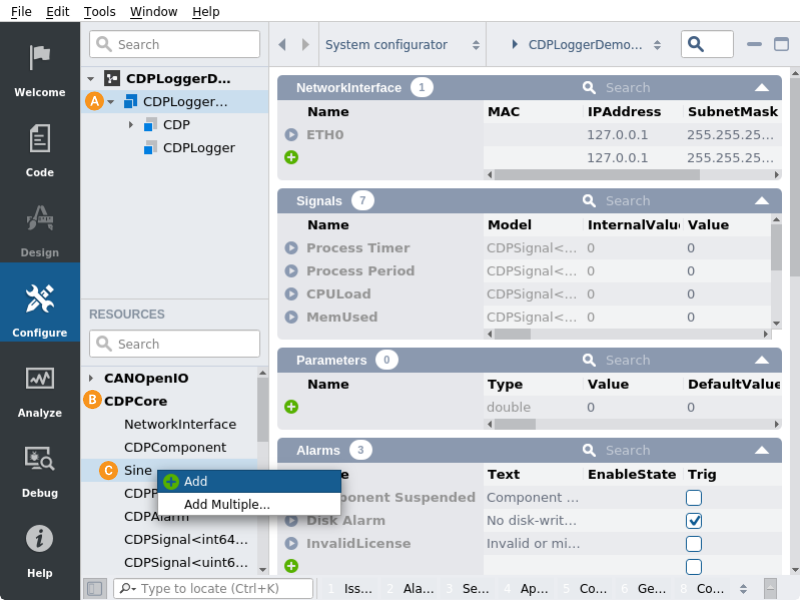Check the InvalidLicense Trig checkbox

click(x=694, y=544)
